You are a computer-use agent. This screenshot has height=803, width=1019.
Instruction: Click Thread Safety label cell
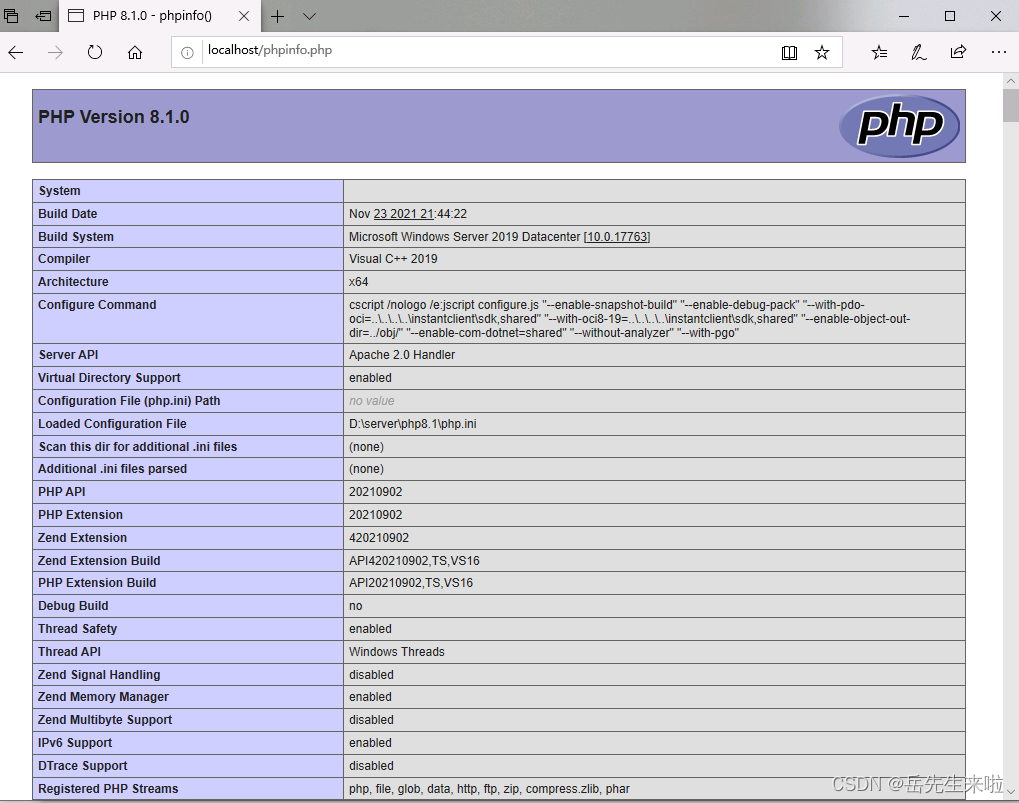coord(188,629)
